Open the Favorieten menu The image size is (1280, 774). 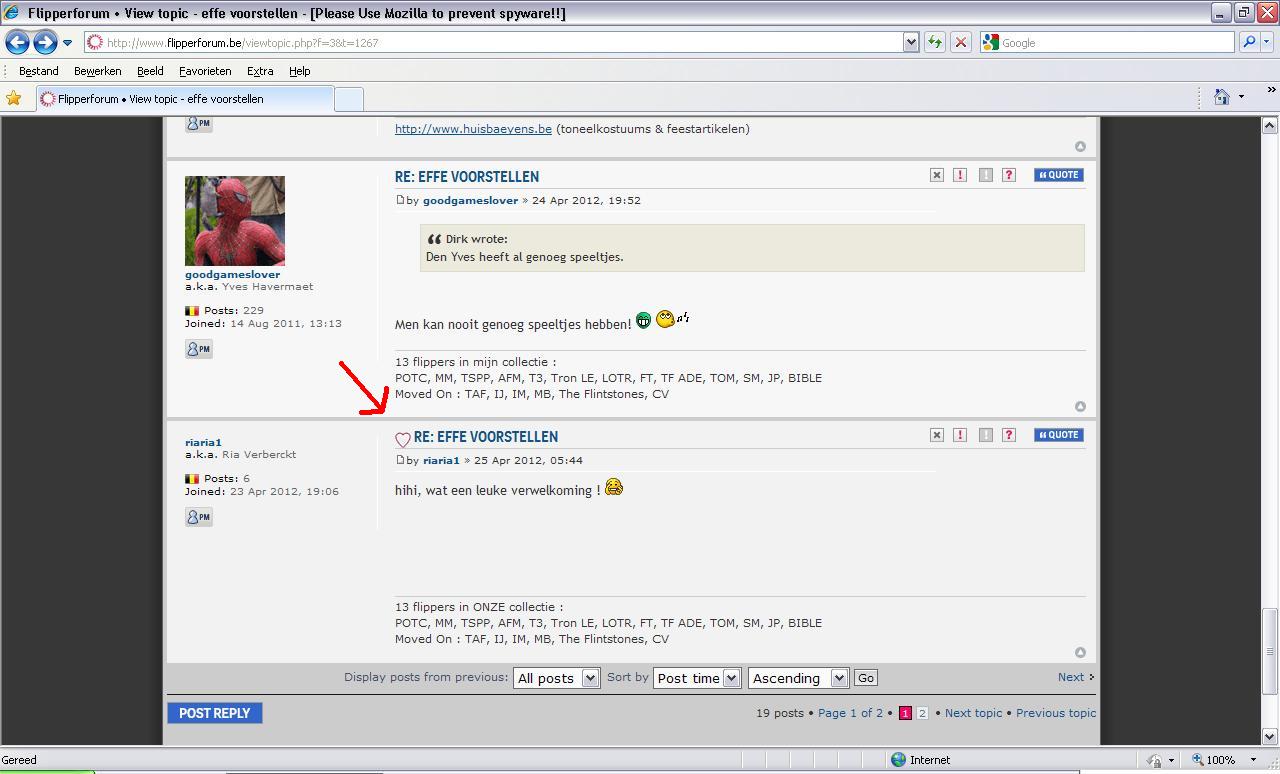pos(205,71)
